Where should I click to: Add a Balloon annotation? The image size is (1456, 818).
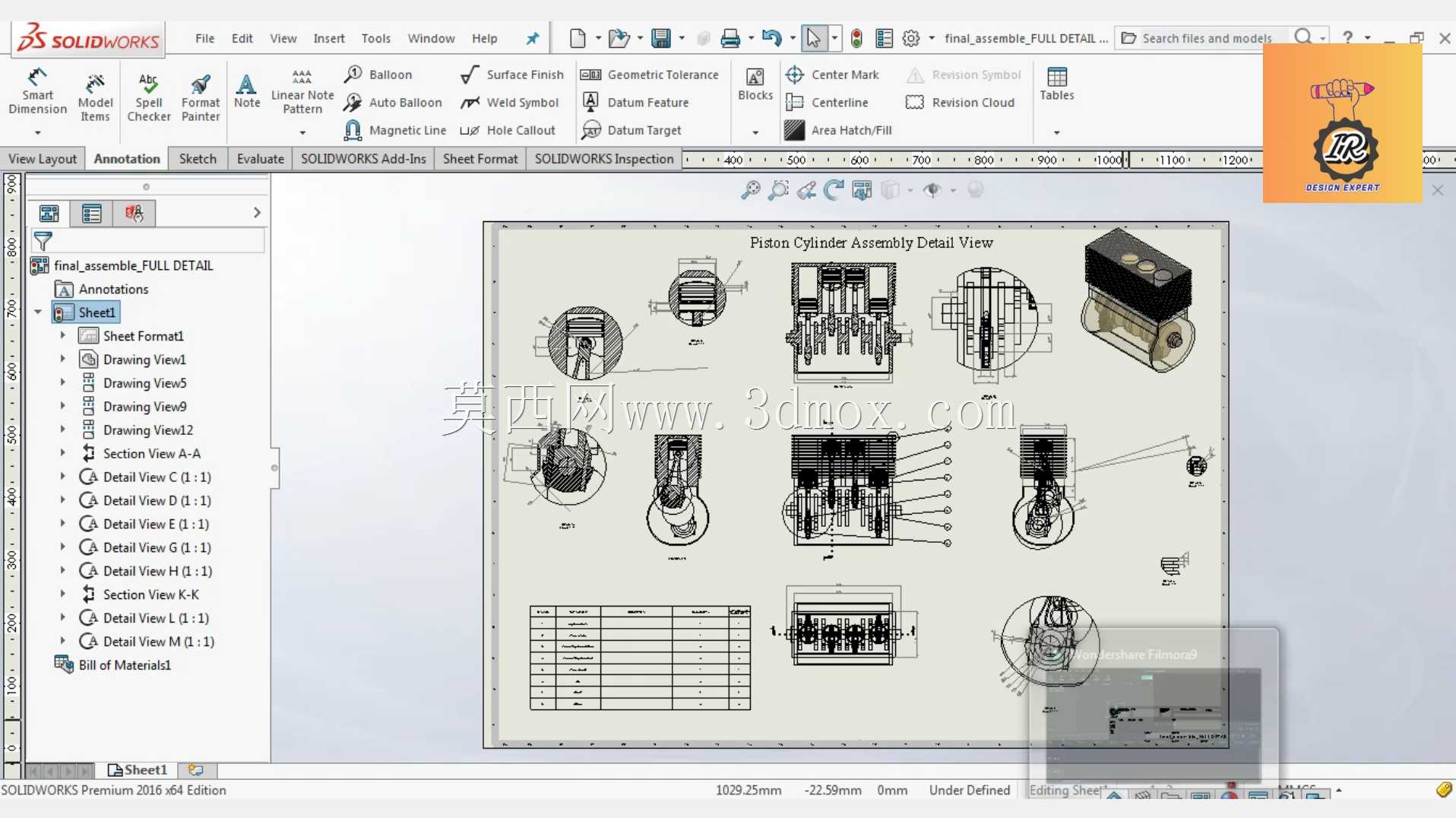pos(378,75)
